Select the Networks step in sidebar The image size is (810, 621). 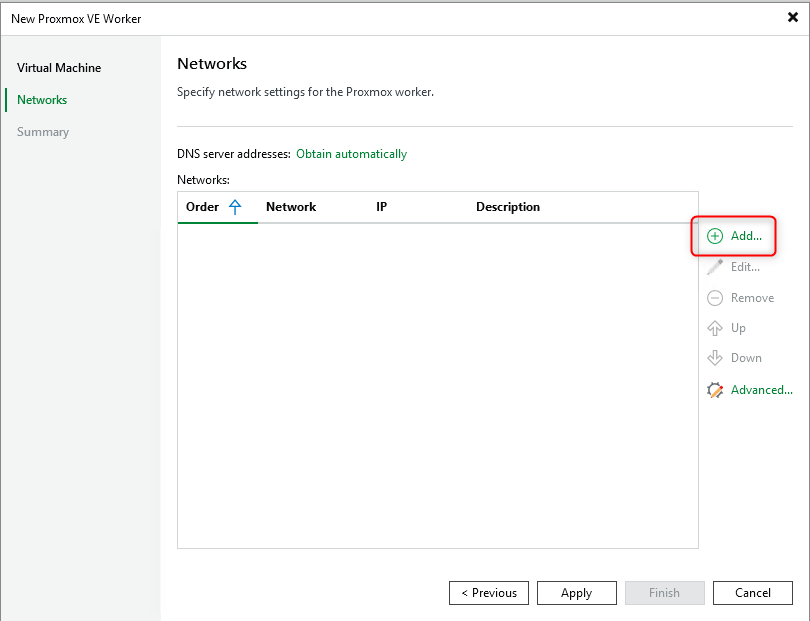(x=41, y=99)
